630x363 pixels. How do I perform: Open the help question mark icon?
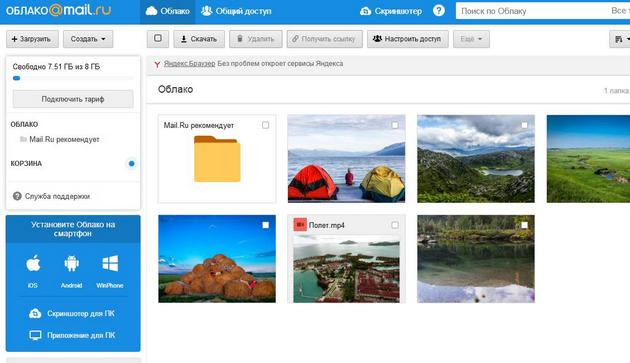point(439,11)
